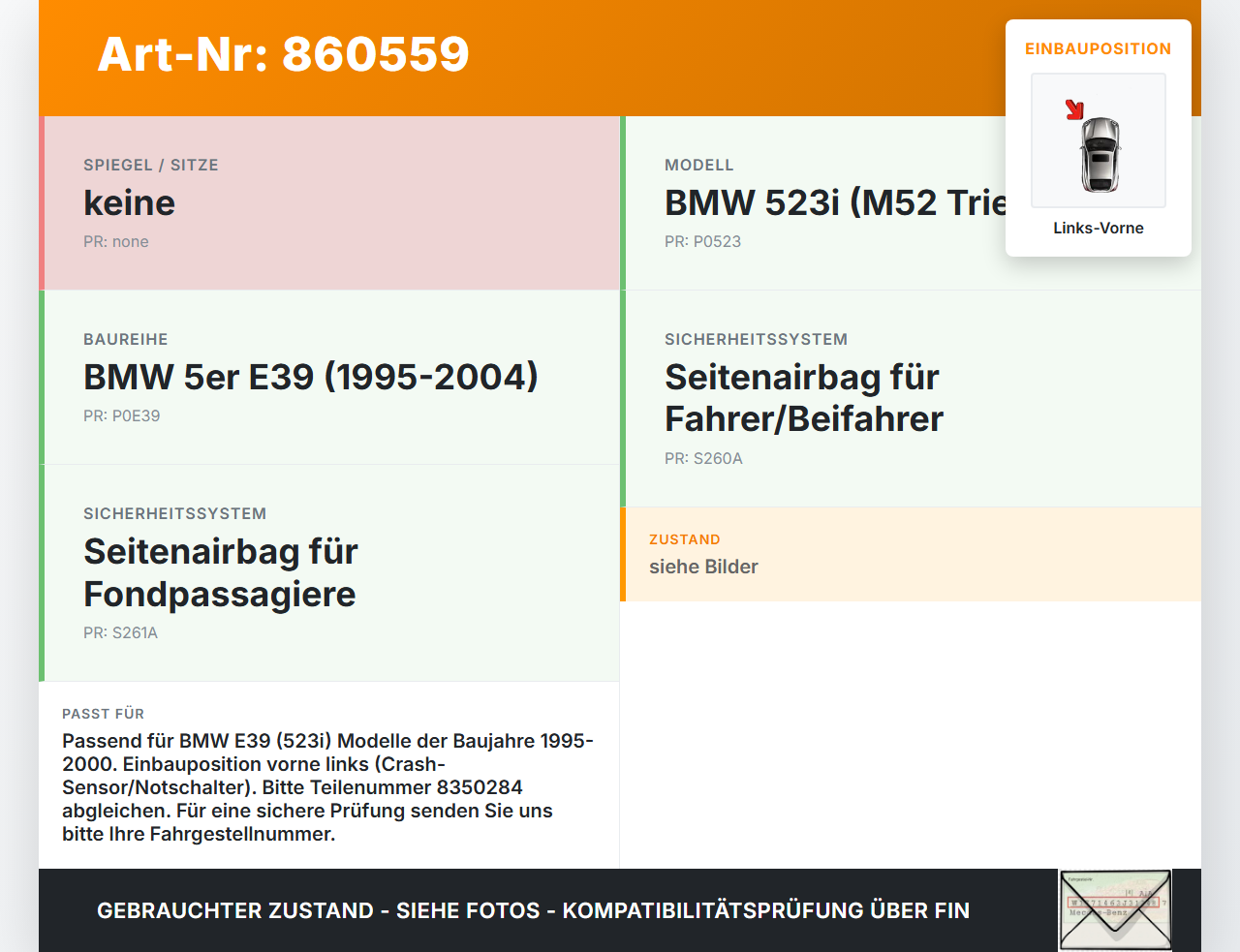Click the SPIEGEL / SITZE label

[x=151, y=165]
